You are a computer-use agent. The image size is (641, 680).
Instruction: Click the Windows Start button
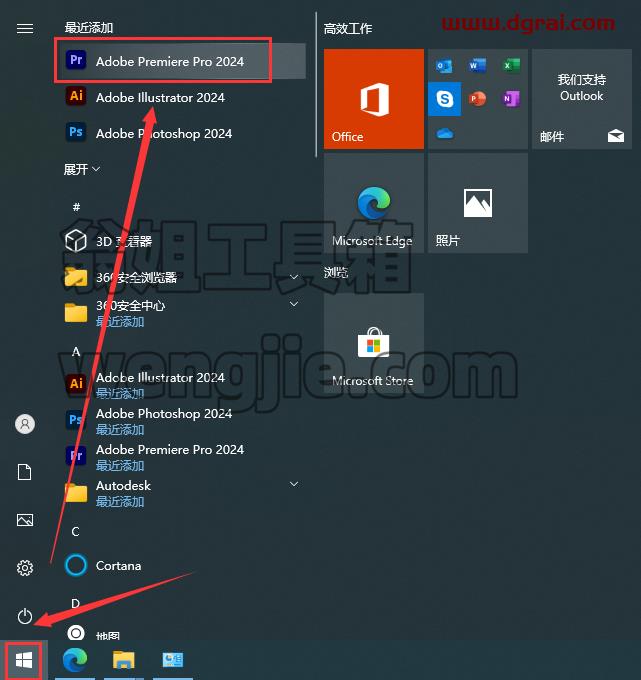point(24,661)
